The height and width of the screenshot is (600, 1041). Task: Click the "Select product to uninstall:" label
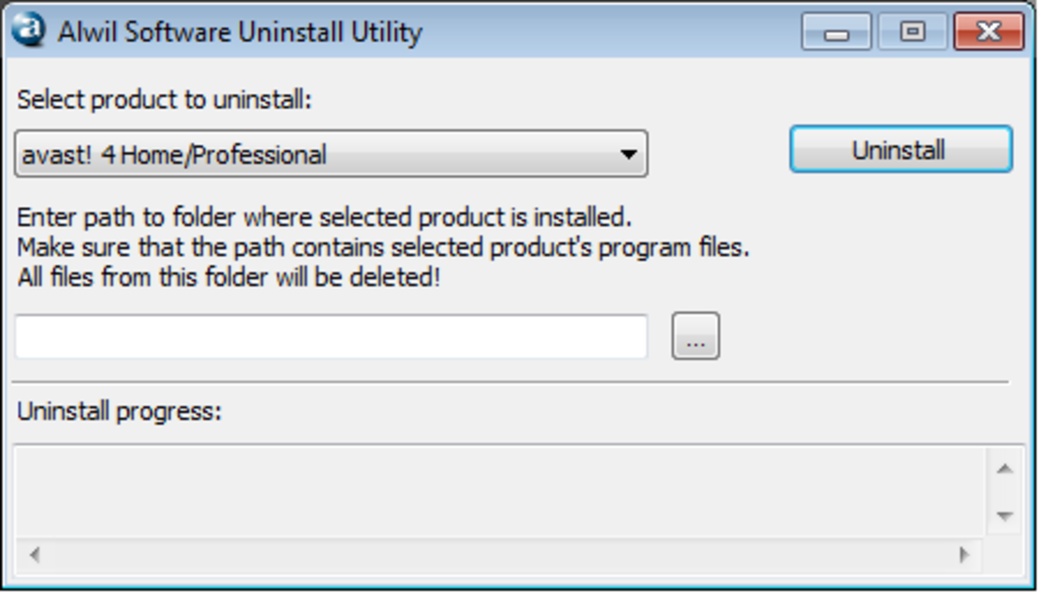(x=165, y=100)
